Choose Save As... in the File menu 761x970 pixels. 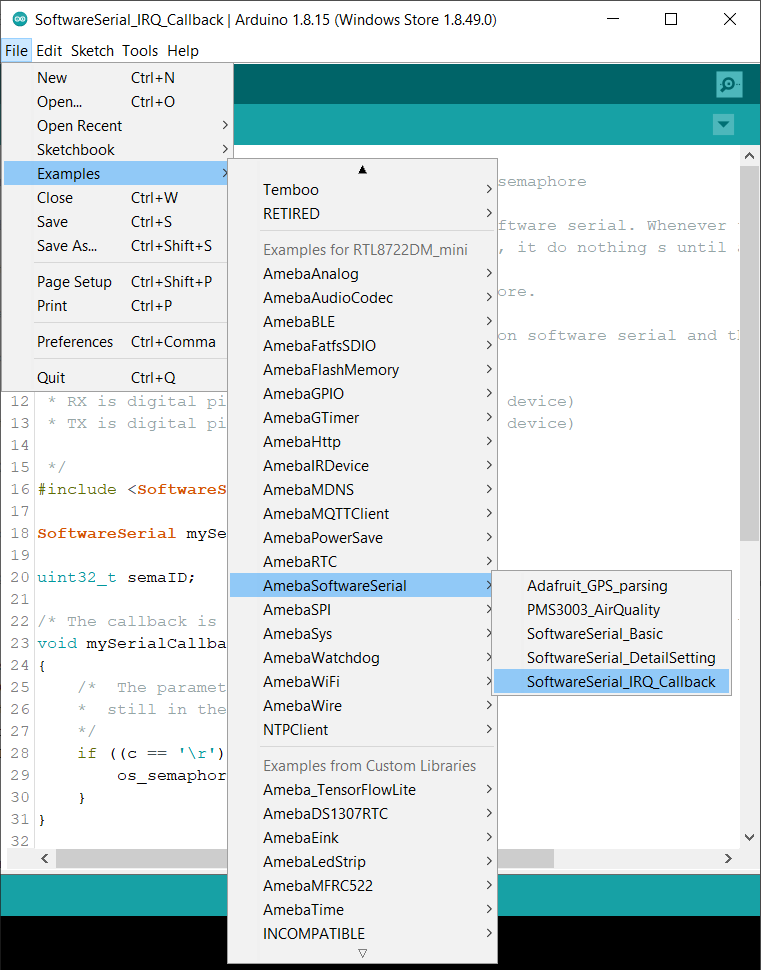coord(116,246)
